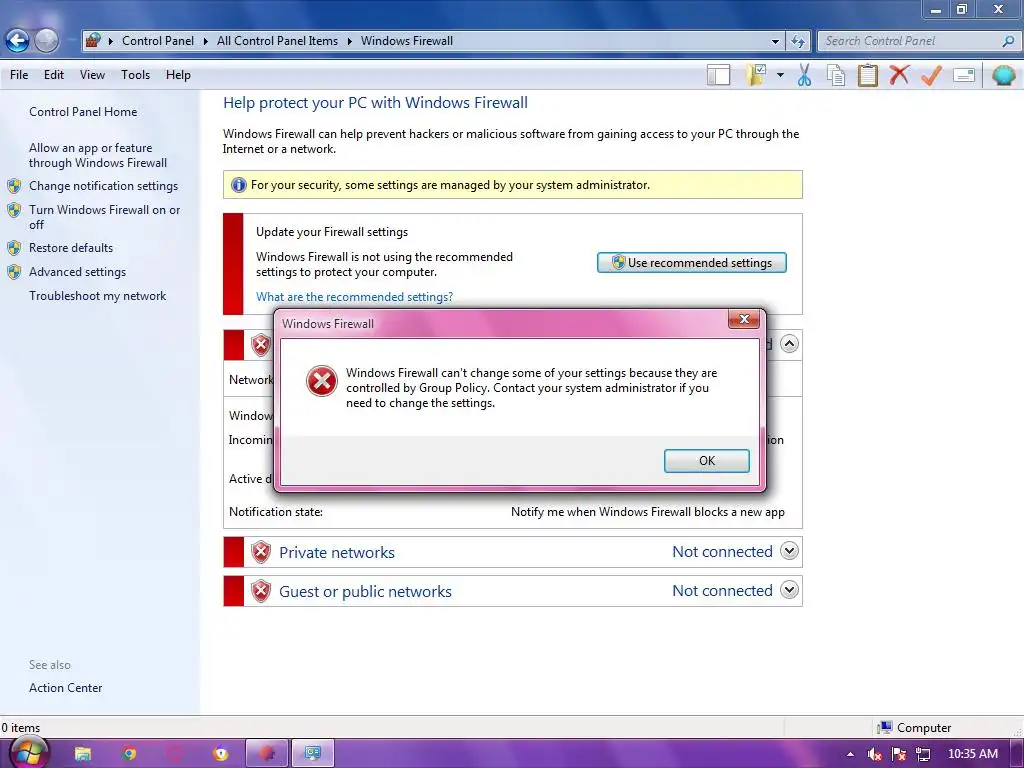Click the teal shell toolbar icon

[x=1004, y=75]
